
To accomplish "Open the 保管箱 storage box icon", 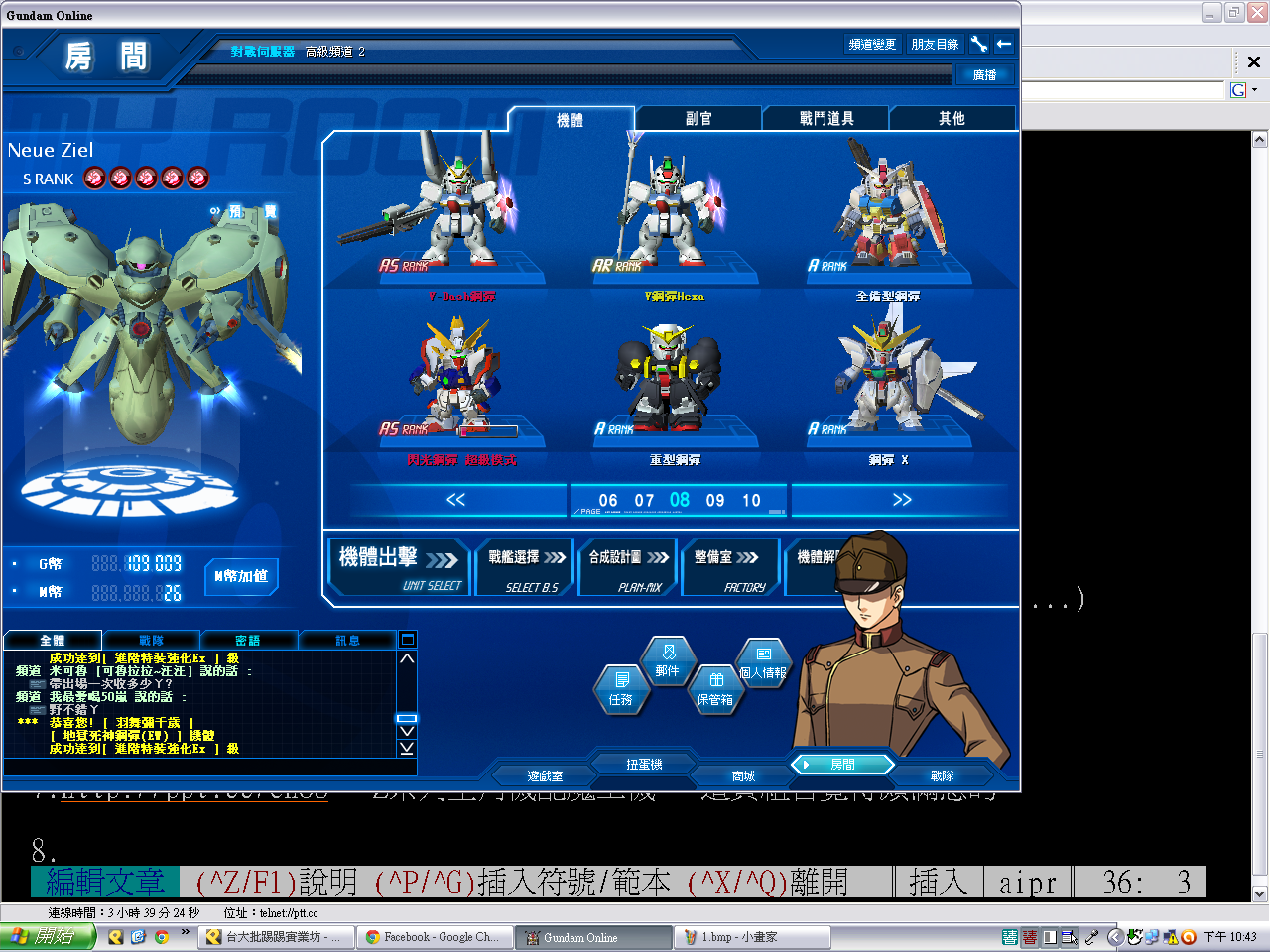I will pyautogui.click(x=715, y=689).
